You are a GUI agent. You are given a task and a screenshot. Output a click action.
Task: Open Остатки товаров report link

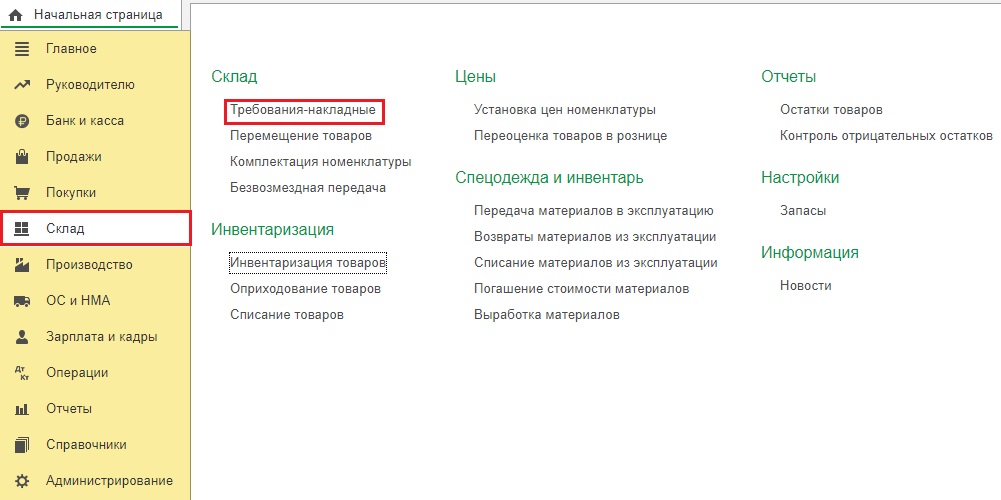tap(831, 110)
